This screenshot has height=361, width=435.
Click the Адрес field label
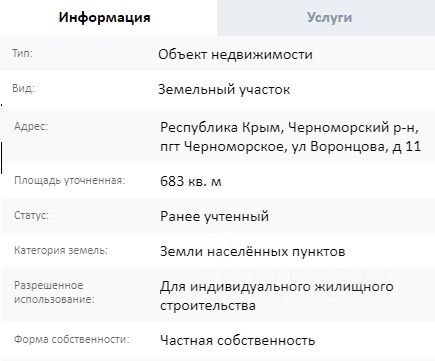[x=31, y=126]
